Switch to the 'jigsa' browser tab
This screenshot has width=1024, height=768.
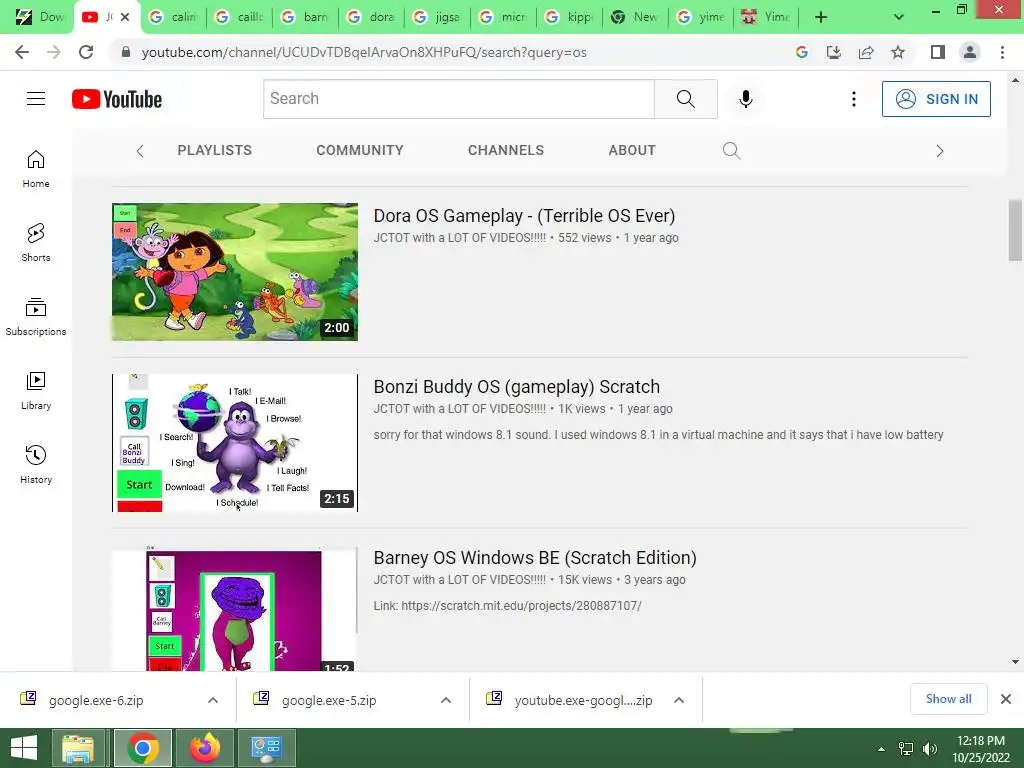pos(437,17)
